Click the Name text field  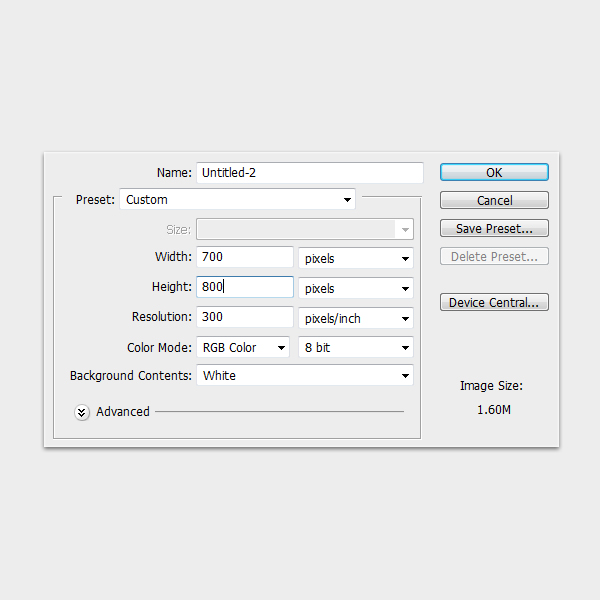[309, 173]
